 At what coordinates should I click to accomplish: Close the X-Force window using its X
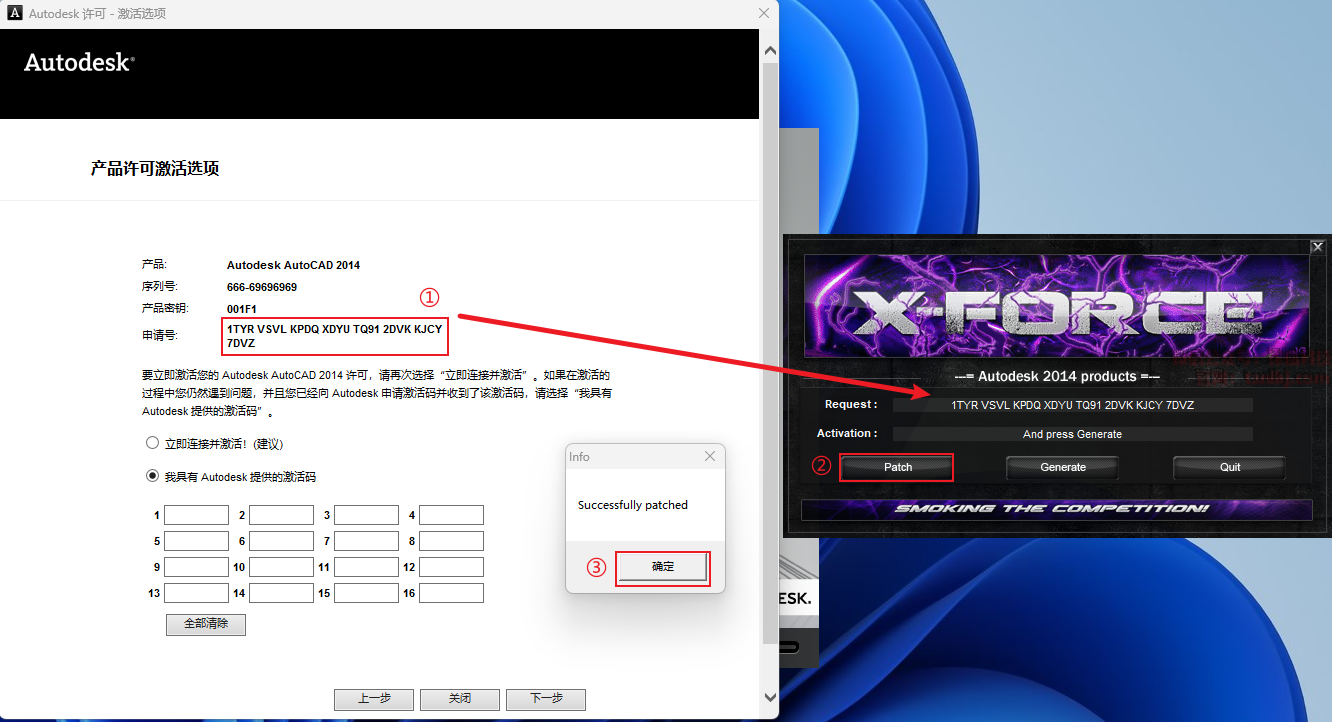[x=1318, y=246]
